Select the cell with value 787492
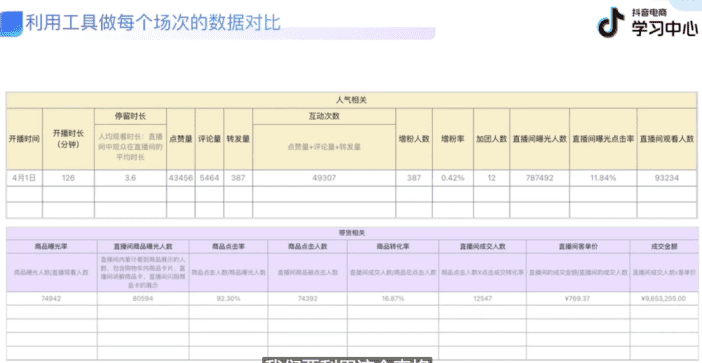This screenshot has width=702, height=363. pos(539,178)
